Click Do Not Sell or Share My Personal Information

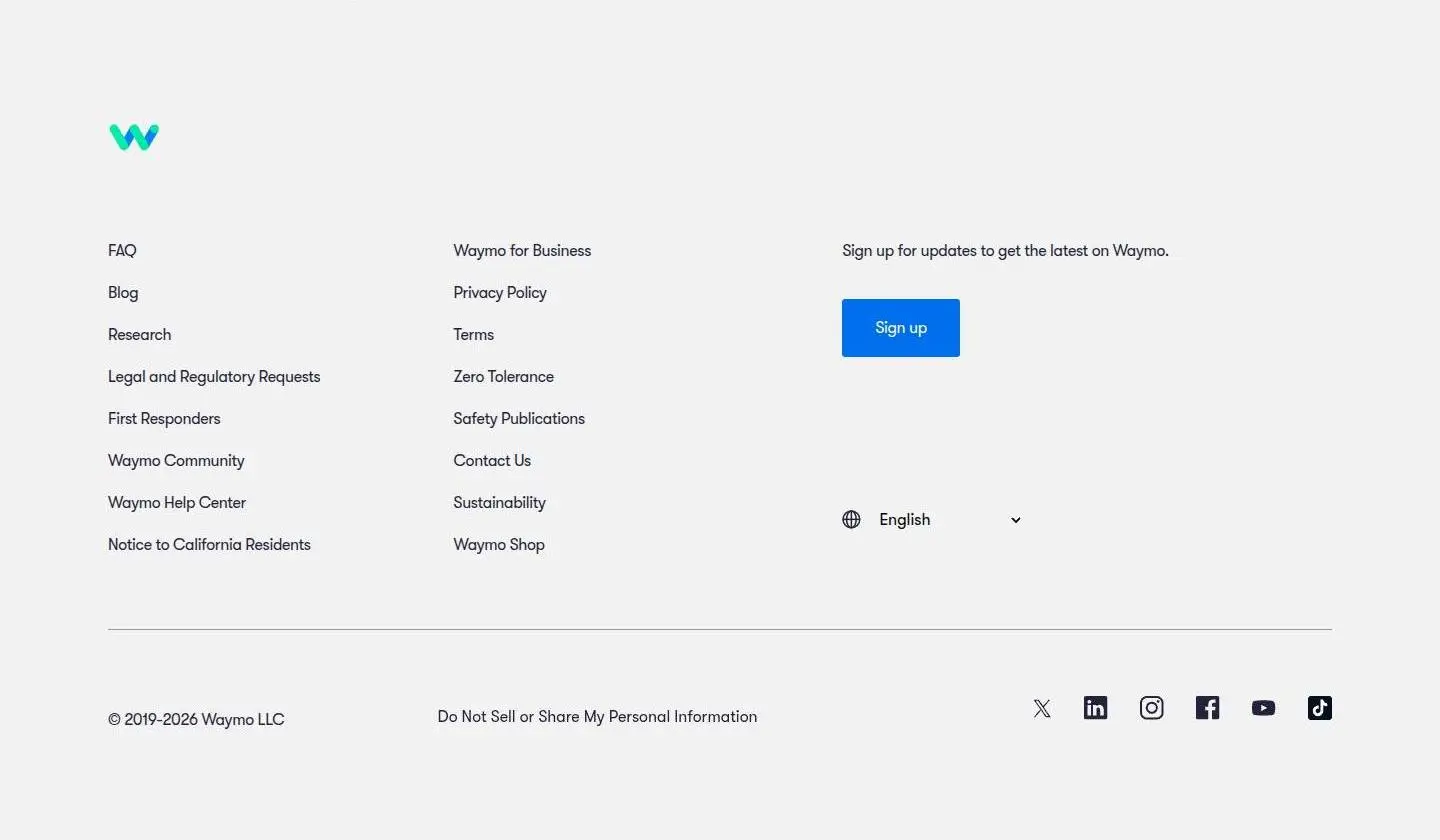pyautogui.click(x=597, y=717)
